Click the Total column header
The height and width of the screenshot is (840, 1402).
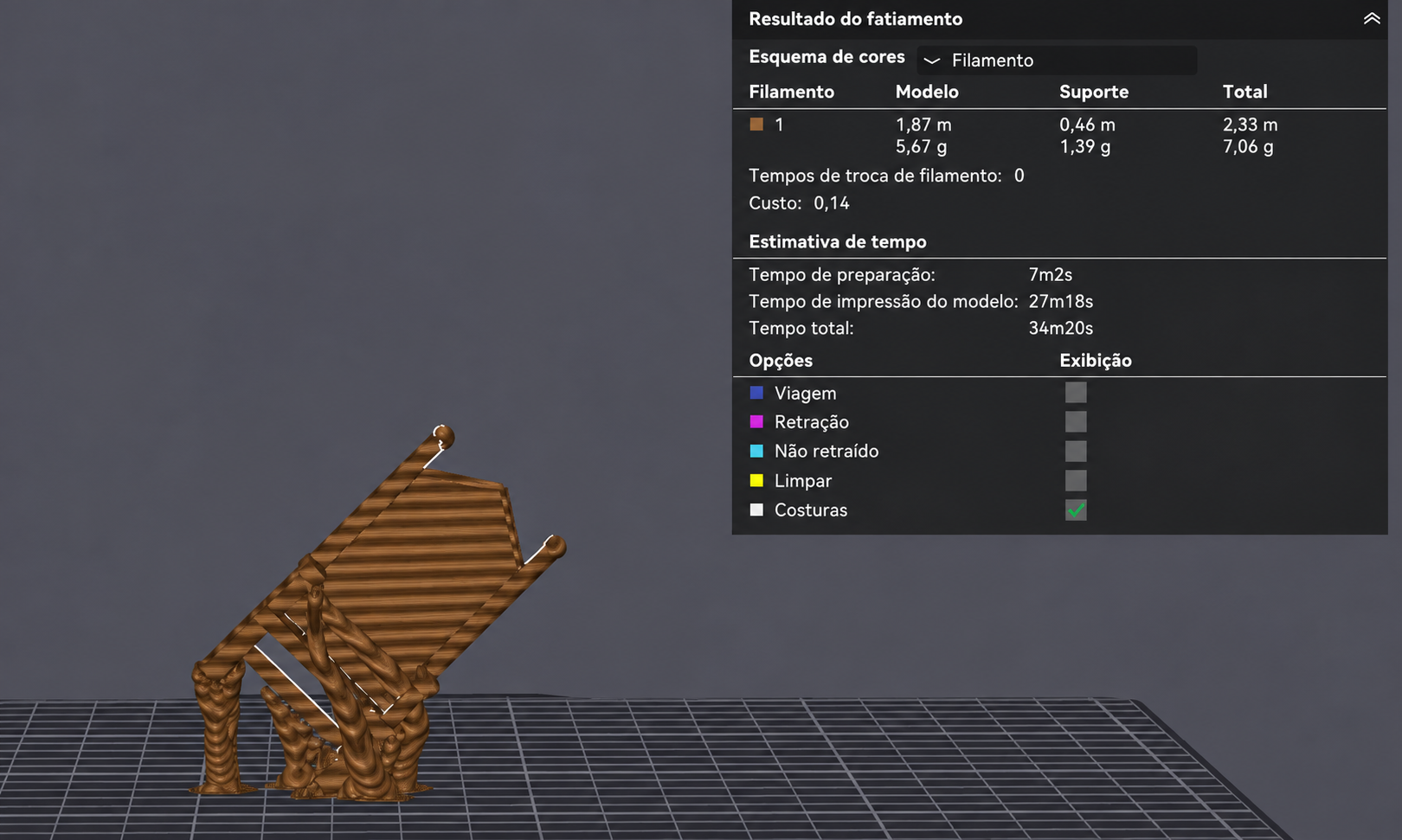pos(1244,92)
